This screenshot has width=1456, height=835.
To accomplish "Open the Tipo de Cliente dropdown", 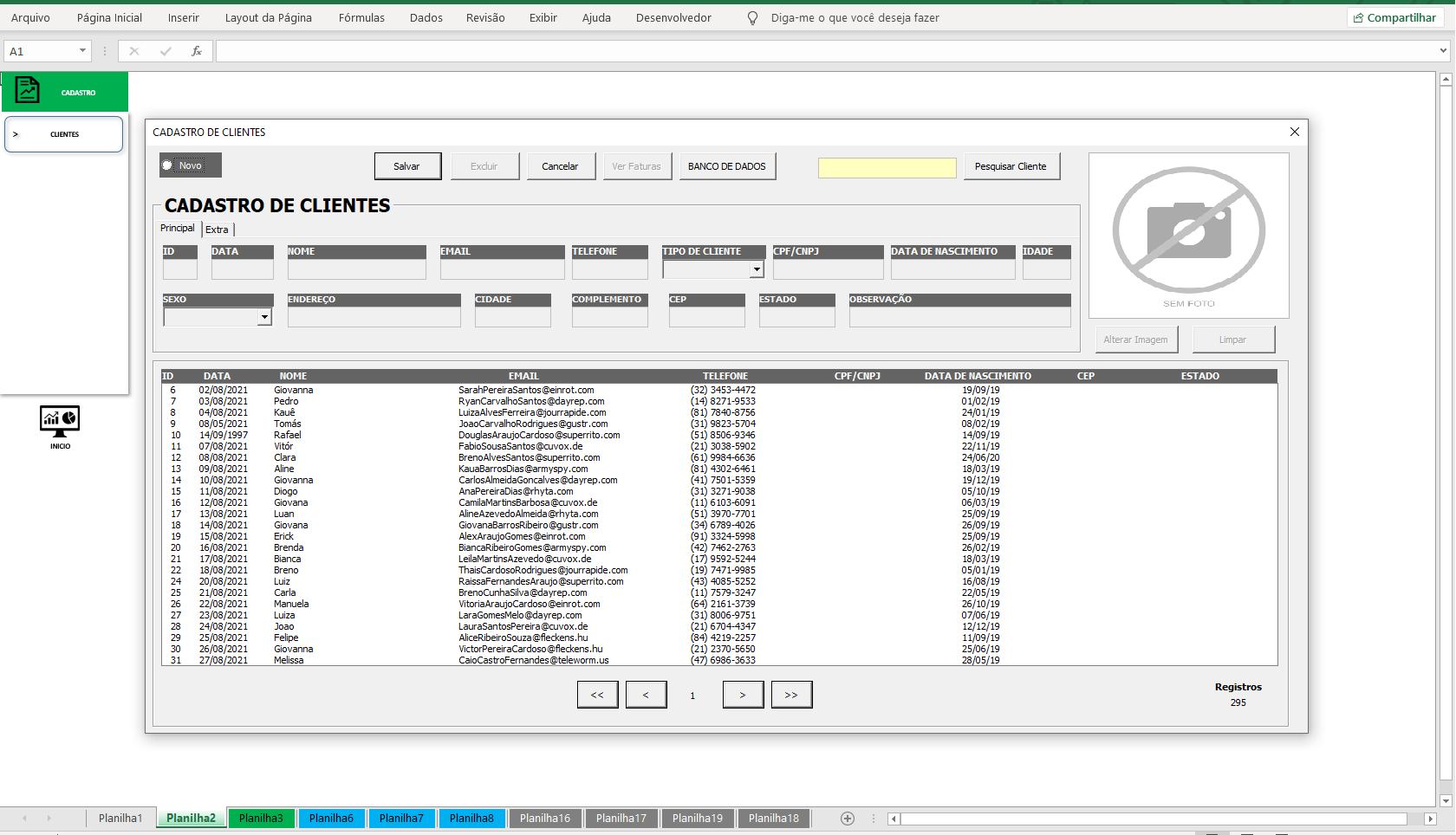I will [x=757, y=270].
